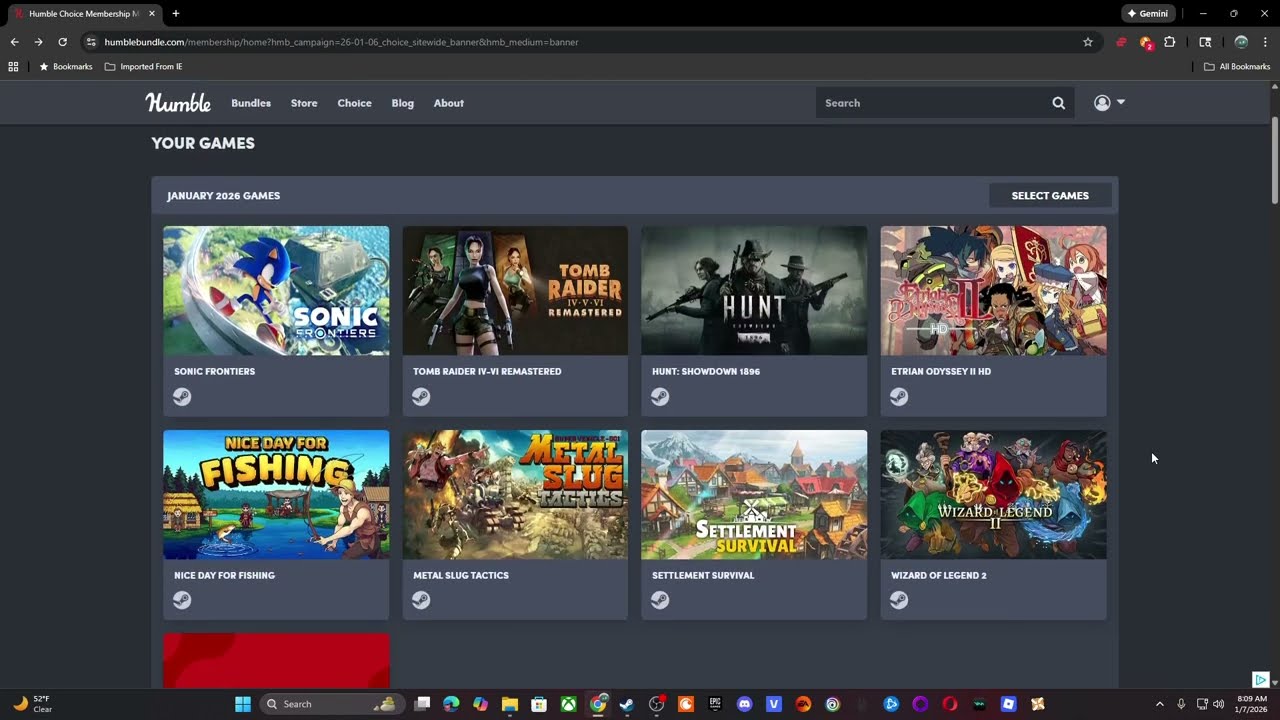
Task: Show hidden system tray icons
Action: click(1160, 704)
